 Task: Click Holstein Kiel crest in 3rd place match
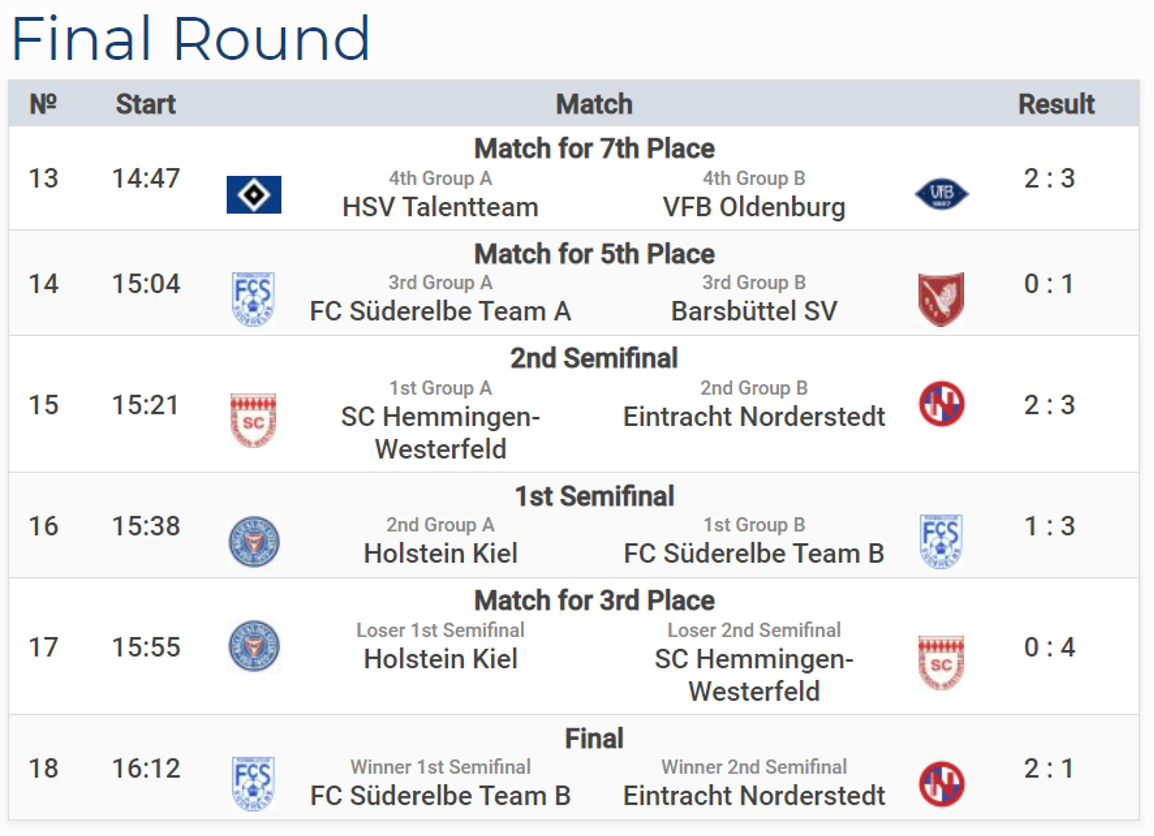pos(254,646)
